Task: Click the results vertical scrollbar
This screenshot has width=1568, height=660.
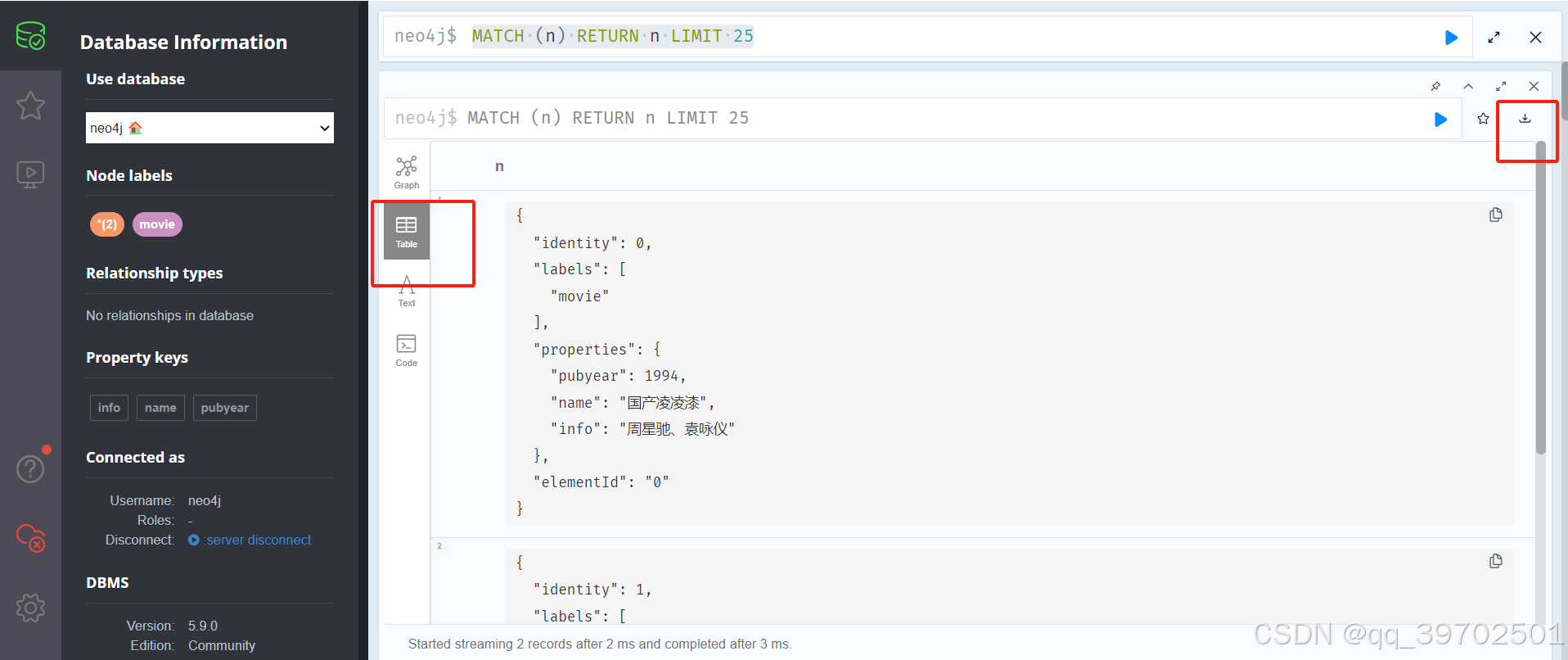Action: pyautogui.click(x=1541, y=299)
